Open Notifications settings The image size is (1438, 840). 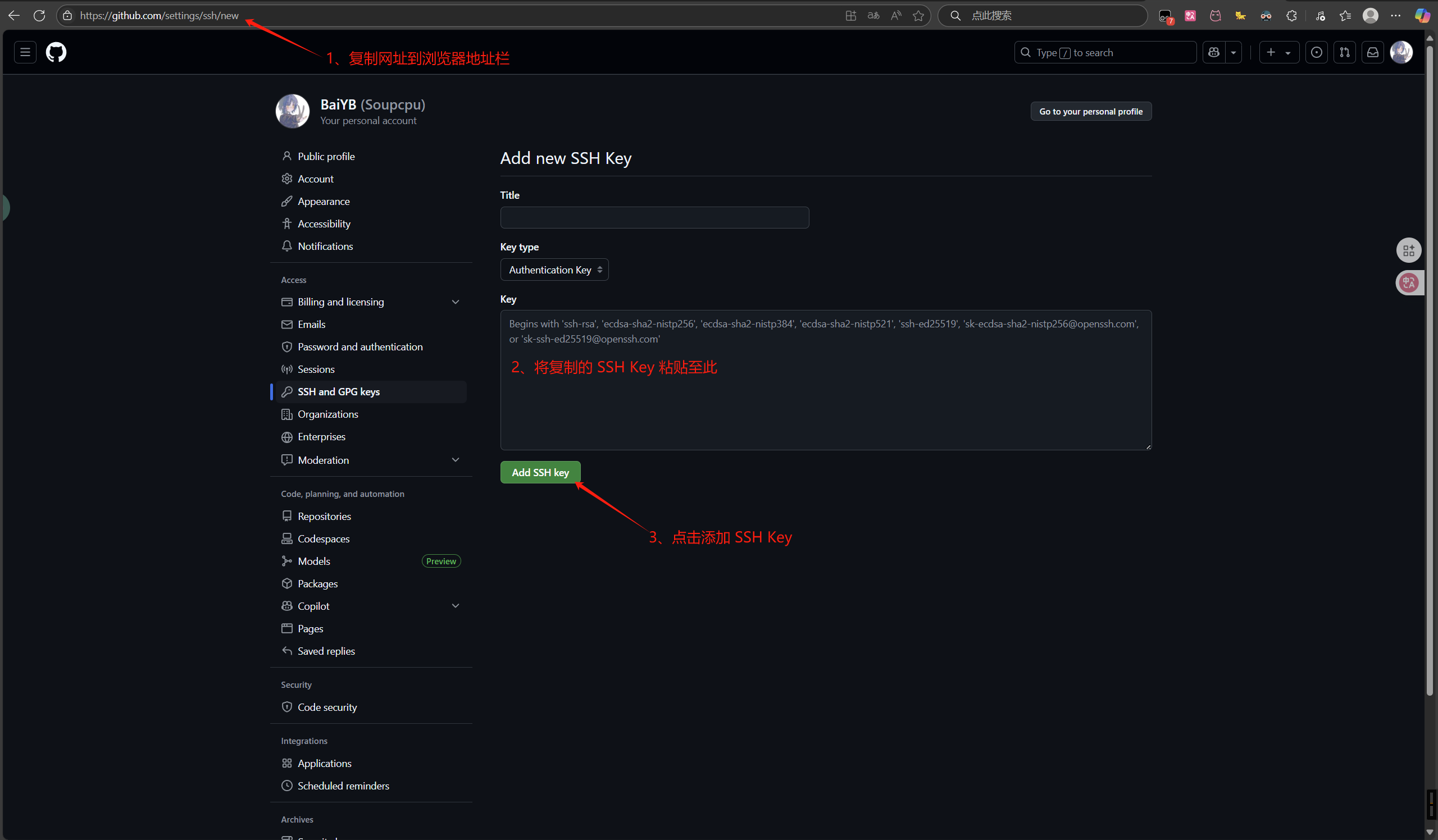point(371,246)
